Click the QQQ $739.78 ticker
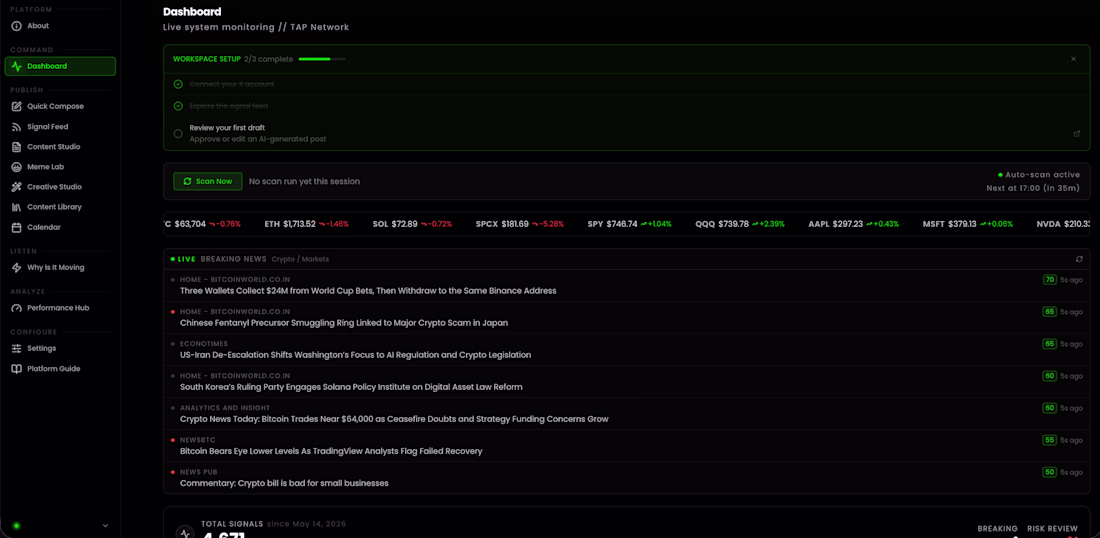The height and width of the screenshot is (538, 1100). click(x=740, y=224)
